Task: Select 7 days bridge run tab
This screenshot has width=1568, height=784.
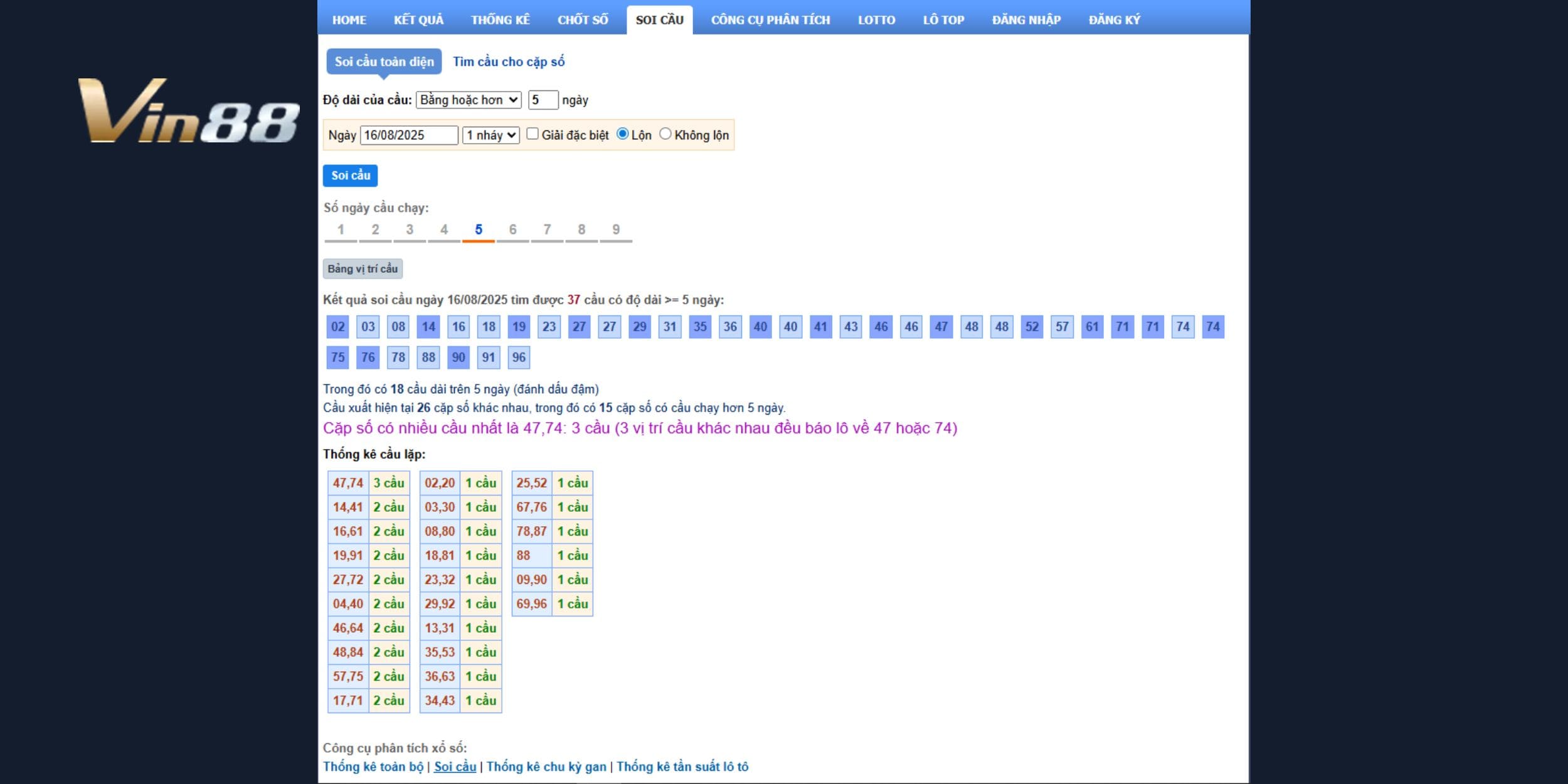Action: click(547, 230)
